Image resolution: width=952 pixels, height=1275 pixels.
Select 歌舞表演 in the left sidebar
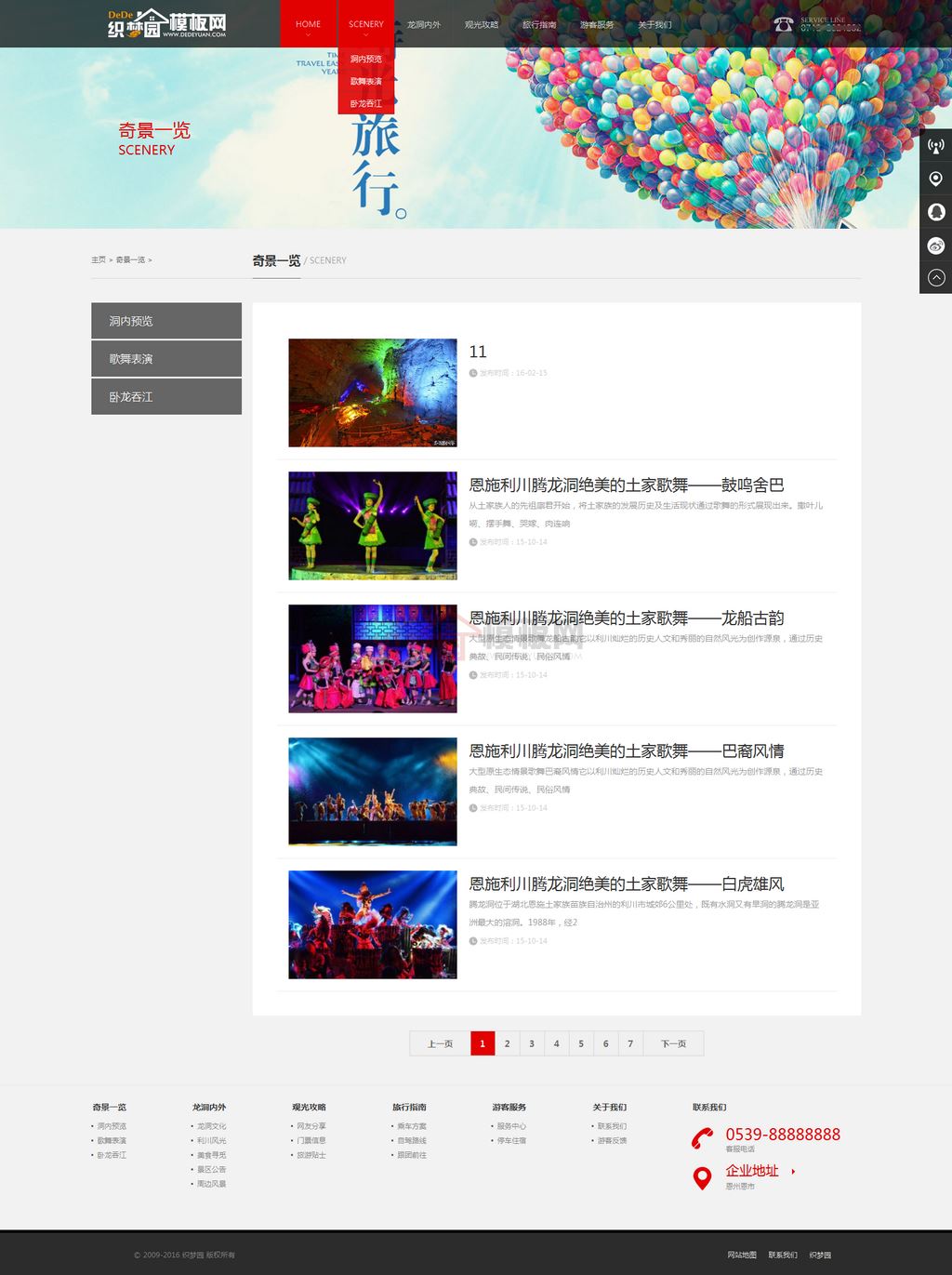pos(165,359)
